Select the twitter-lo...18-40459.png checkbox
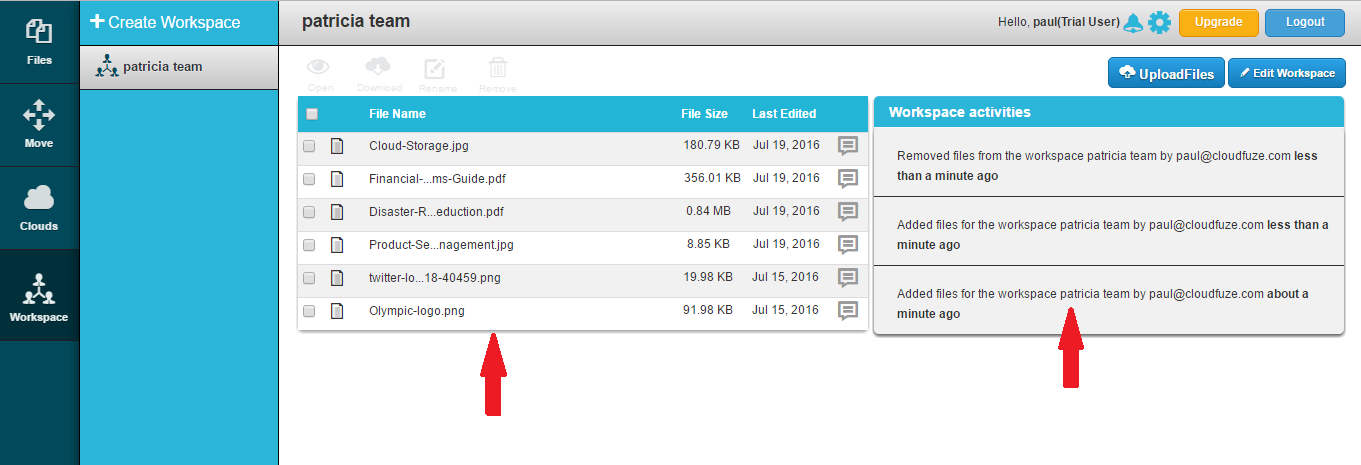 [309, 278]
